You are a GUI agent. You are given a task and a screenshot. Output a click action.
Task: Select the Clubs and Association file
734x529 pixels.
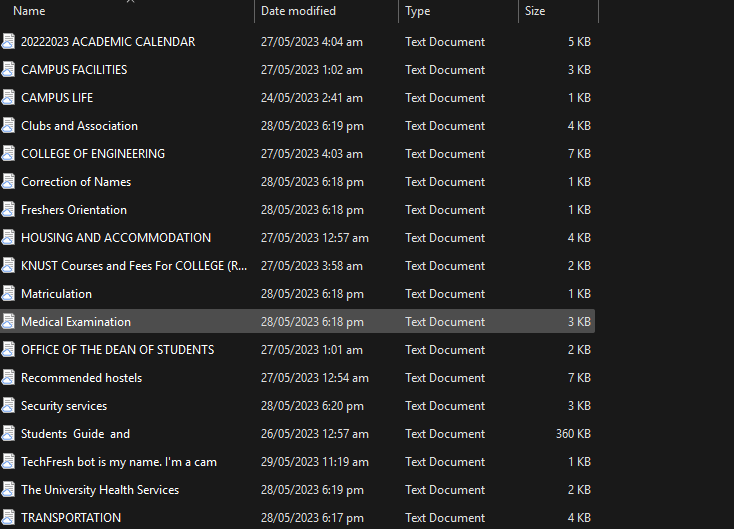pos(79,126)
